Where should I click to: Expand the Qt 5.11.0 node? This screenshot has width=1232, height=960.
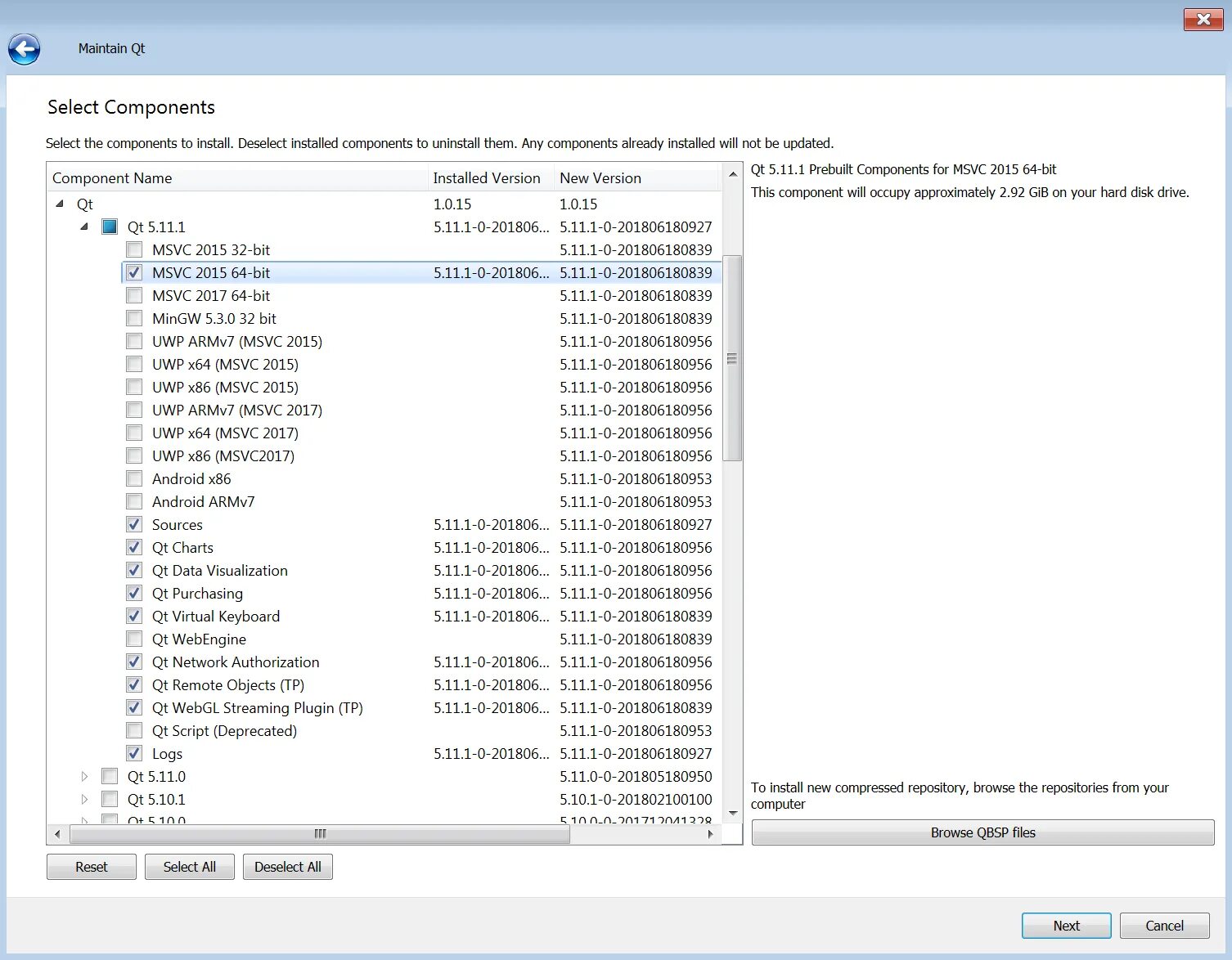click(x=84, y=776)
